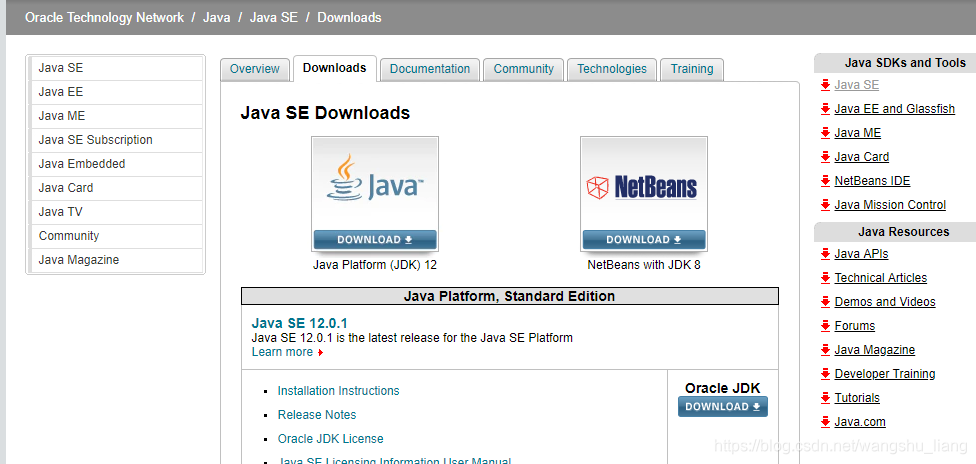Open Developer Training link text
976x464 pixels.
pos(885,374)
